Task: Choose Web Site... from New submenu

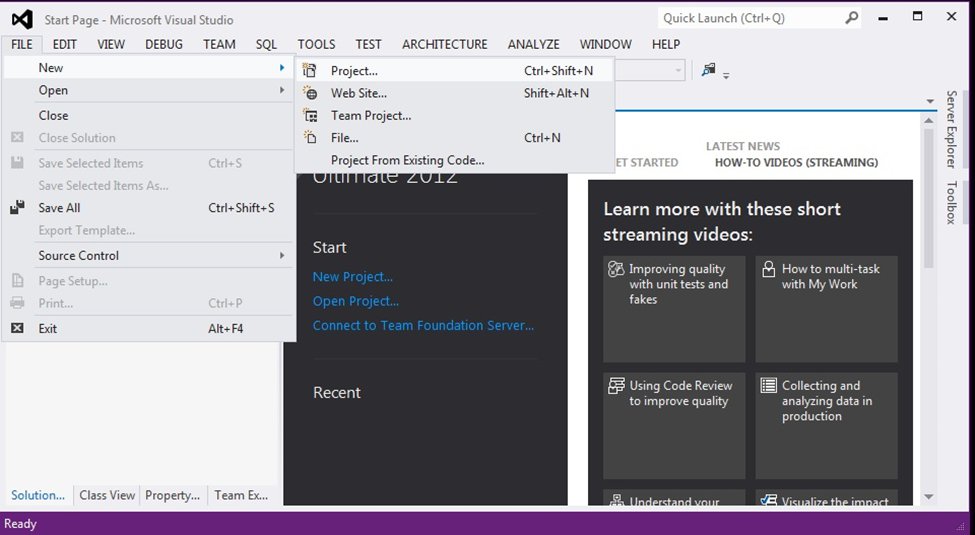Action: (455, 93)
